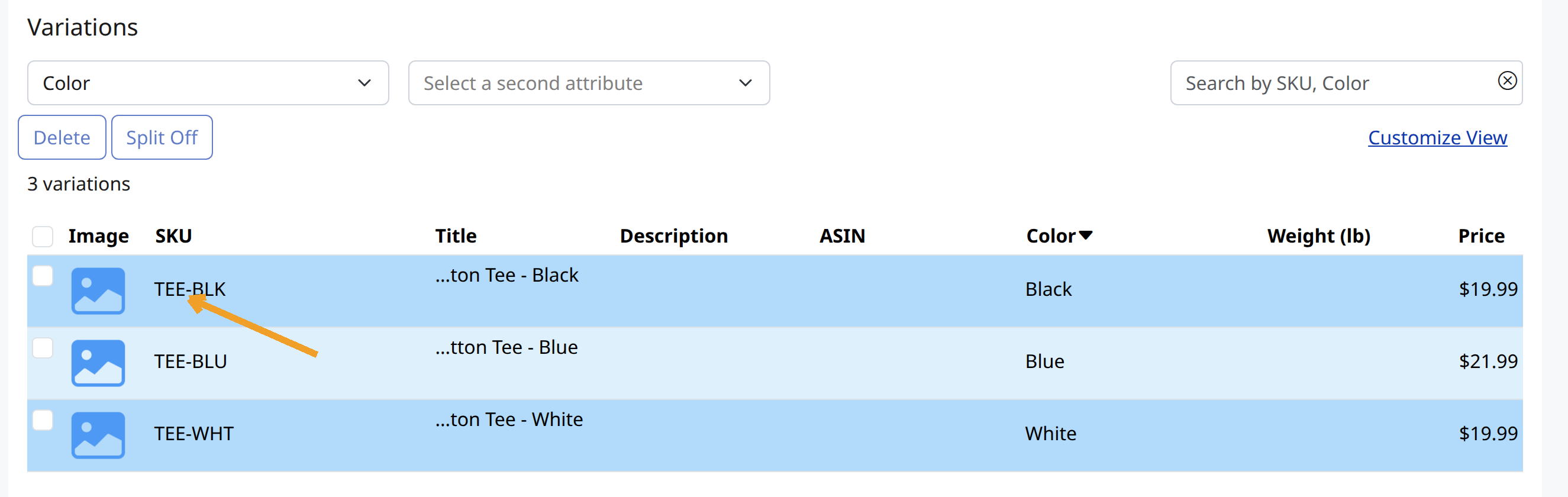Image resolution: width=1568 pixels, height=497 pixels.
Task: Clear the search field with X icon
Action: [1506, 80]
